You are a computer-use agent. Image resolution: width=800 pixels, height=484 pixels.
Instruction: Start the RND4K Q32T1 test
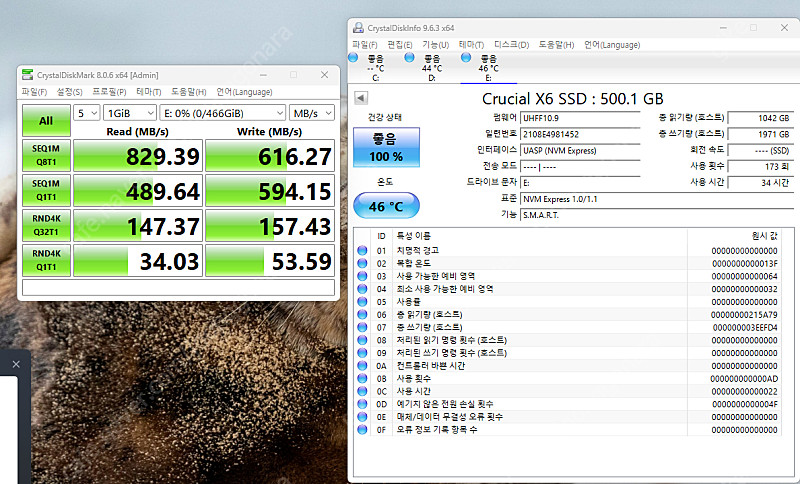tap(46, 225)
